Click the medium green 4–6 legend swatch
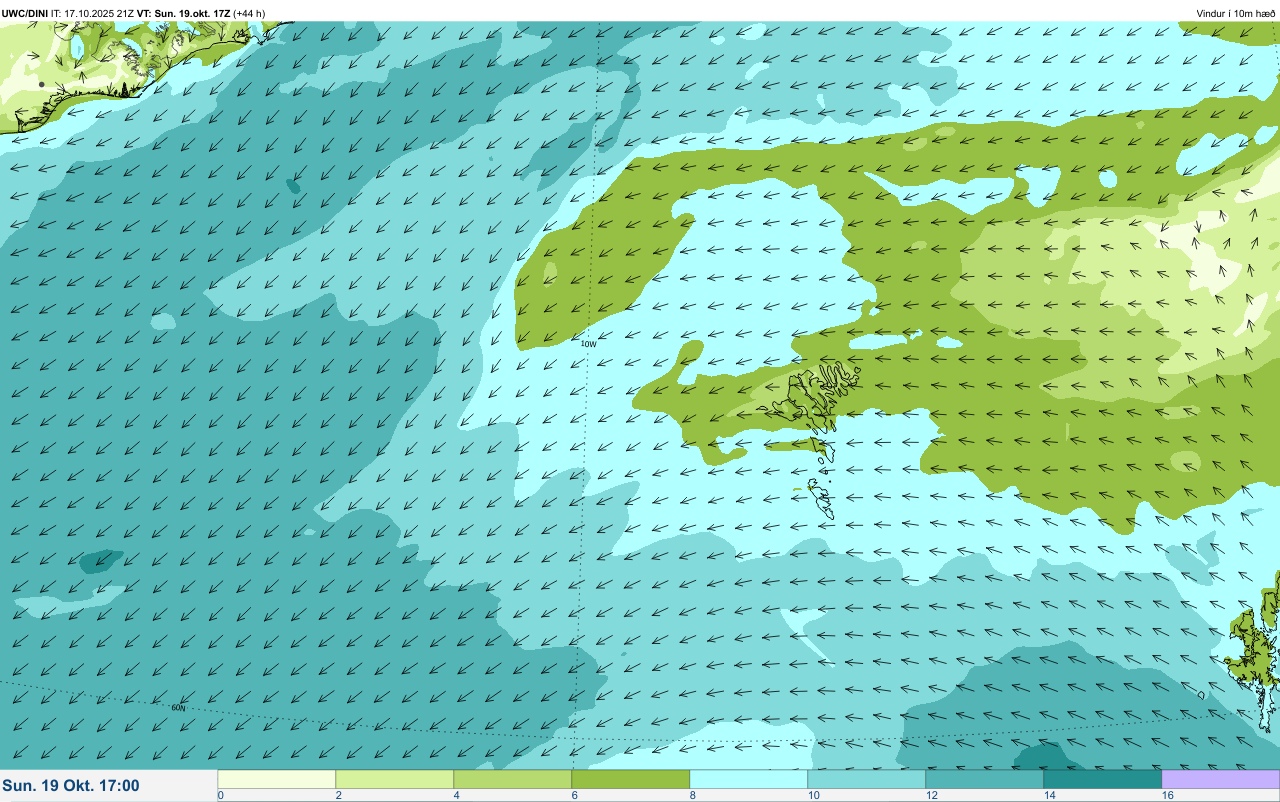This screenshot has height=802, width=1280. click(513, 779)
